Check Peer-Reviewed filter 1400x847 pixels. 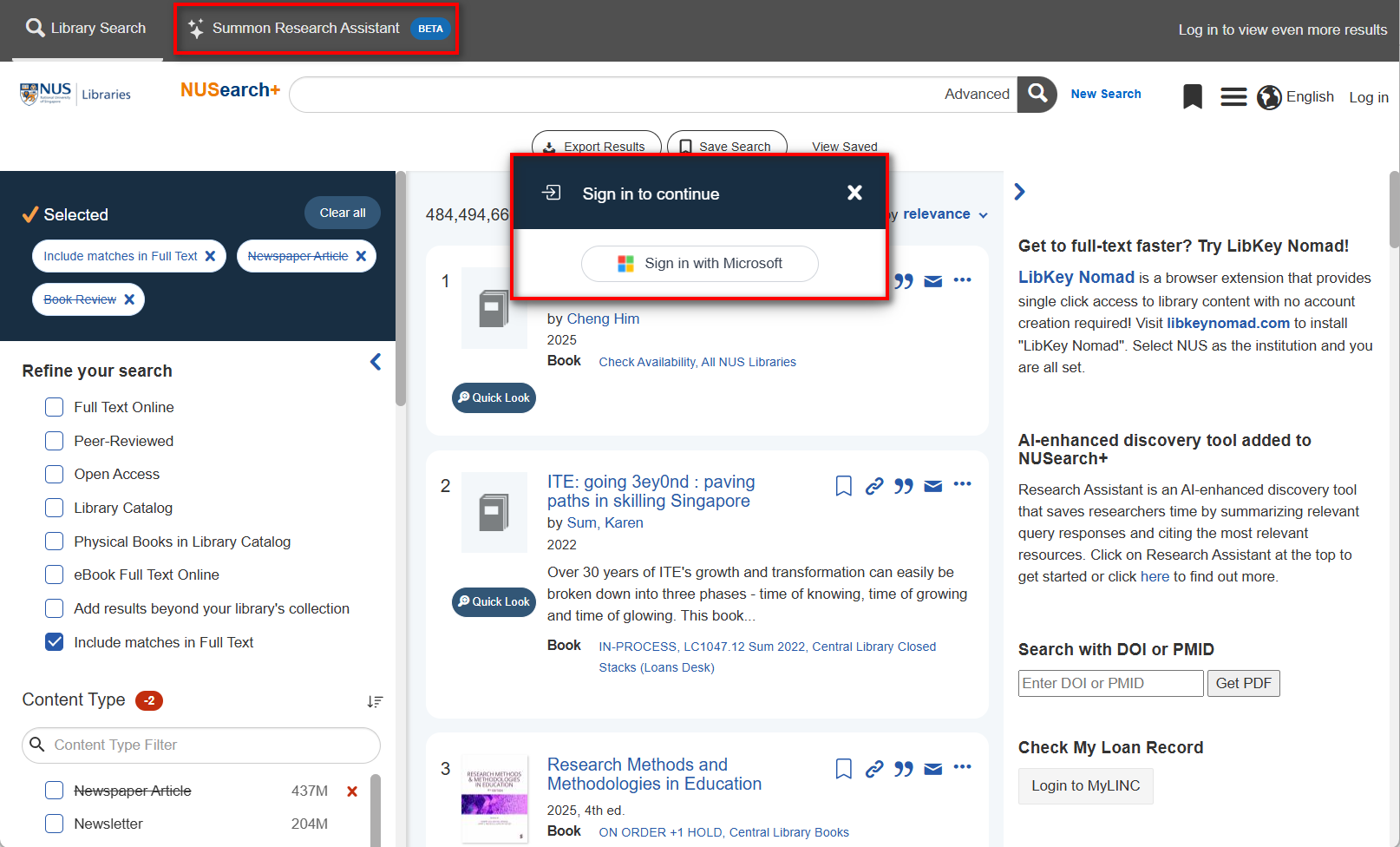(x=54, y=441)
